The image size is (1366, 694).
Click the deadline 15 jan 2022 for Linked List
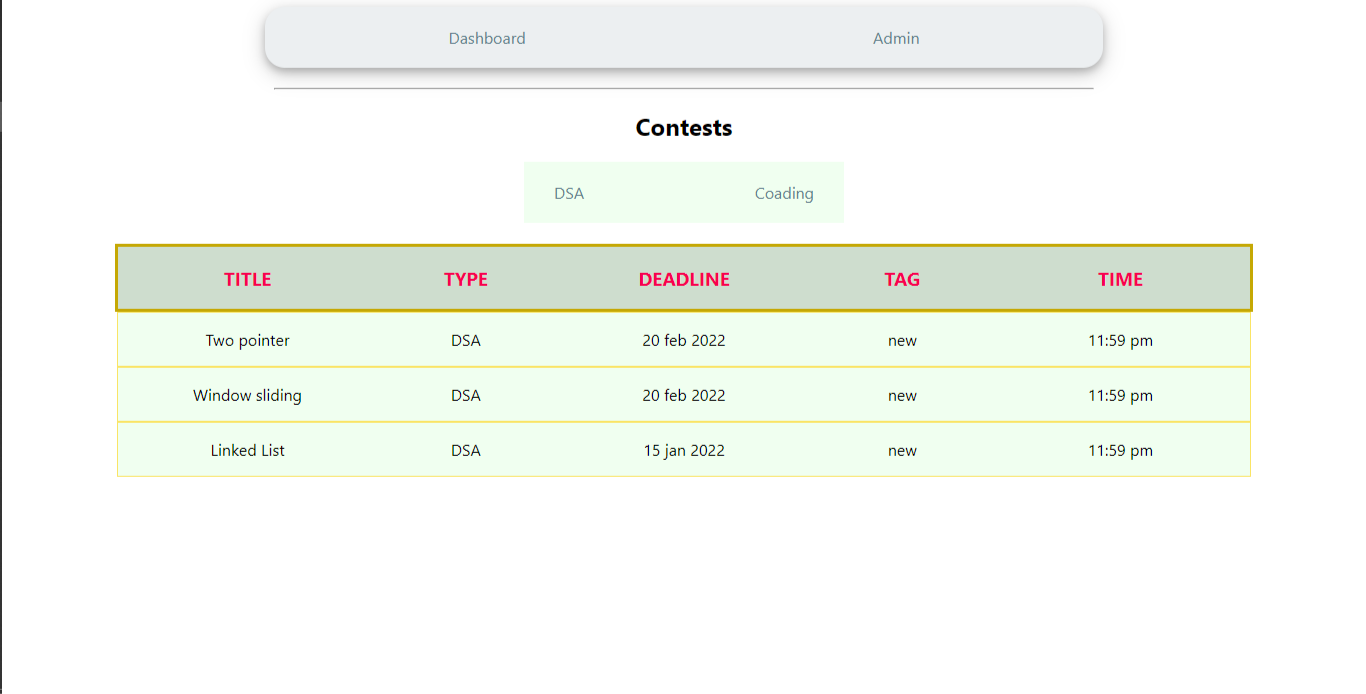pos(684,450)
